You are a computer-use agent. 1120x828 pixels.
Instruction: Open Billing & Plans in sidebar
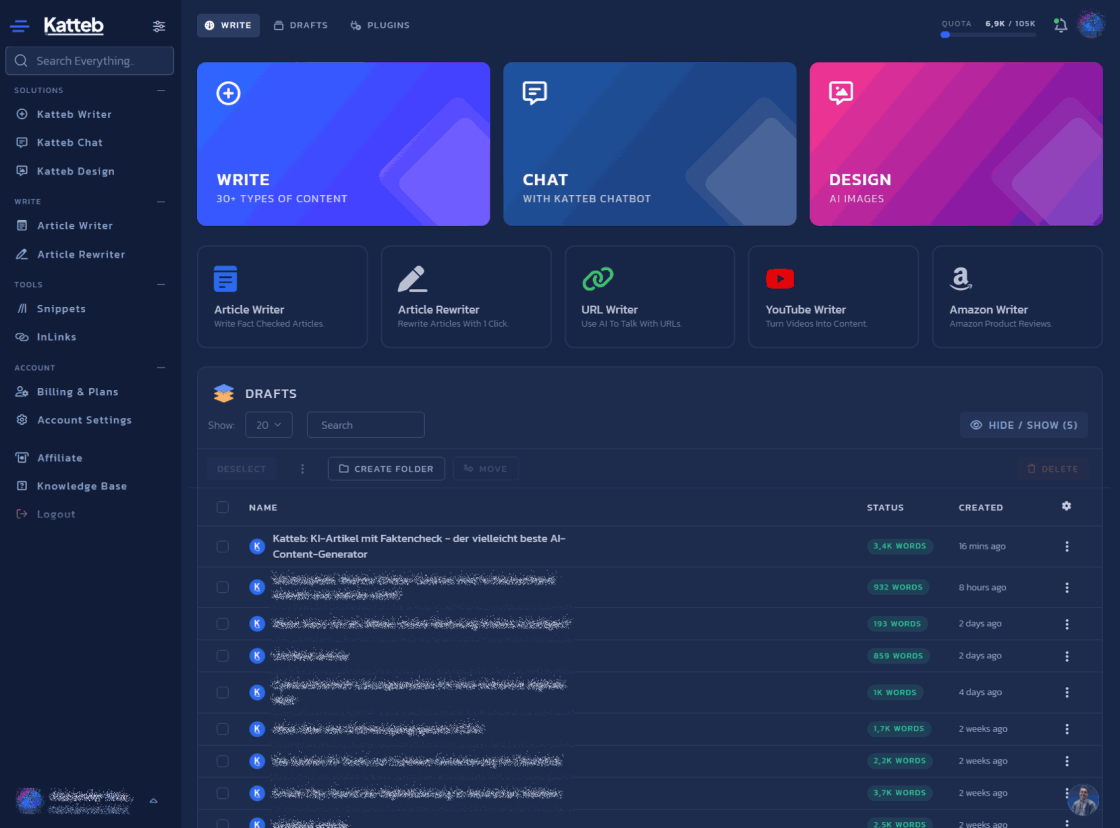[77, 392]
